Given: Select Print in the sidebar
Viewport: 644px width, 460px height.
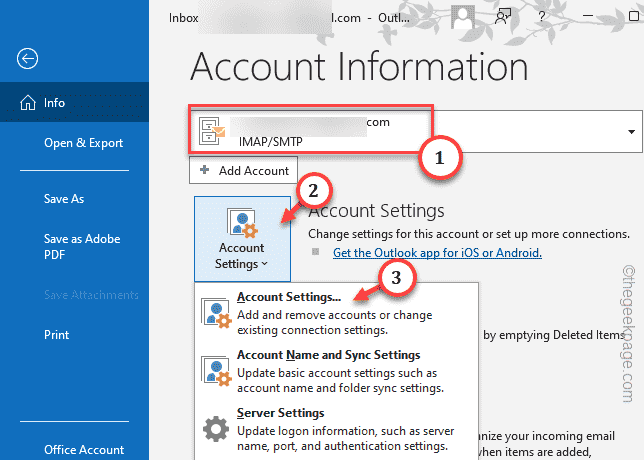Looking at the screenshot, I should pos(56,335).
